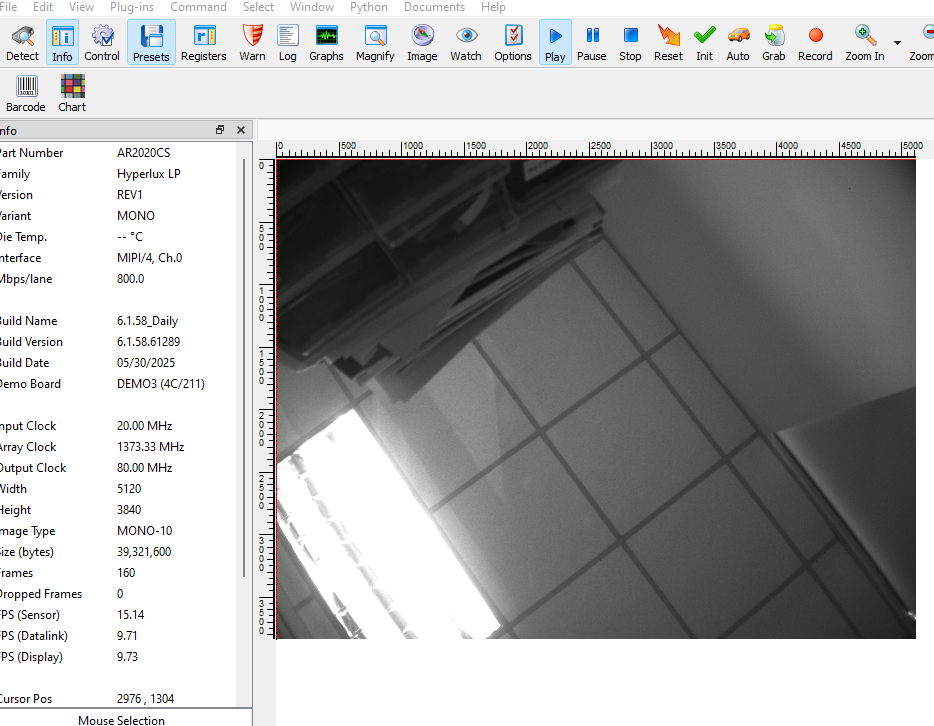Expand the Zoom In dropdown arrow
This screenshot has width=934, height=726.
(897, 43)
